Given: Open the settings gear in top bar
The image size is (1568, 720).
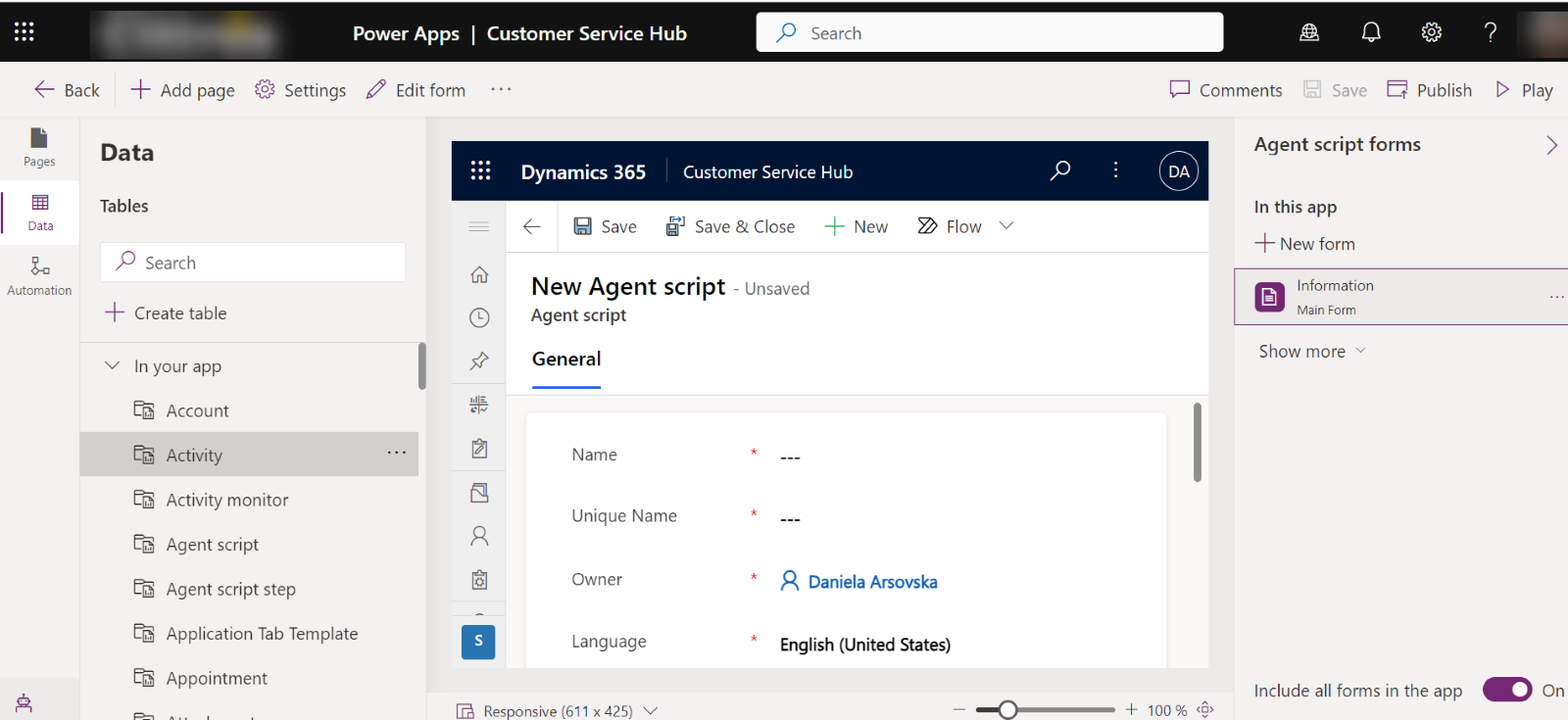Looking at the screenshot, I should tap(1432, 32).
